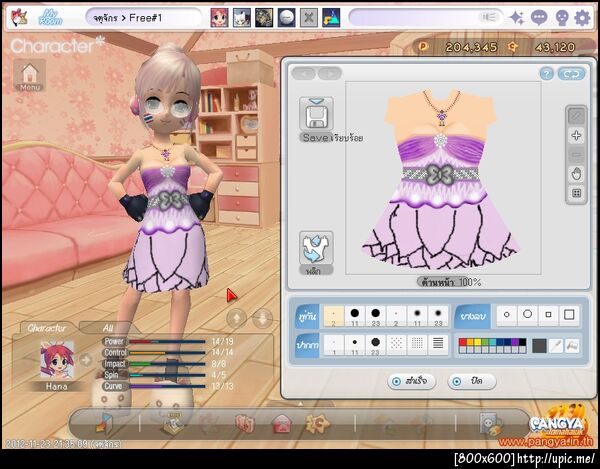Switch to the All stats tab
The width and height of the screenshot is (600, 469).
click(108, 328)
